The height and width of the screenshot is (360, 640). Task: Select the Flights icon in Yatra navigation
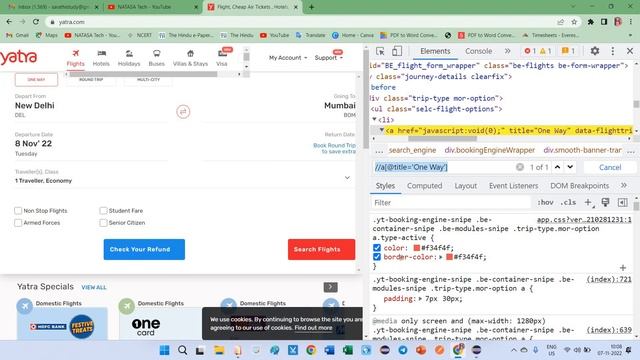(x=75, y=53)
